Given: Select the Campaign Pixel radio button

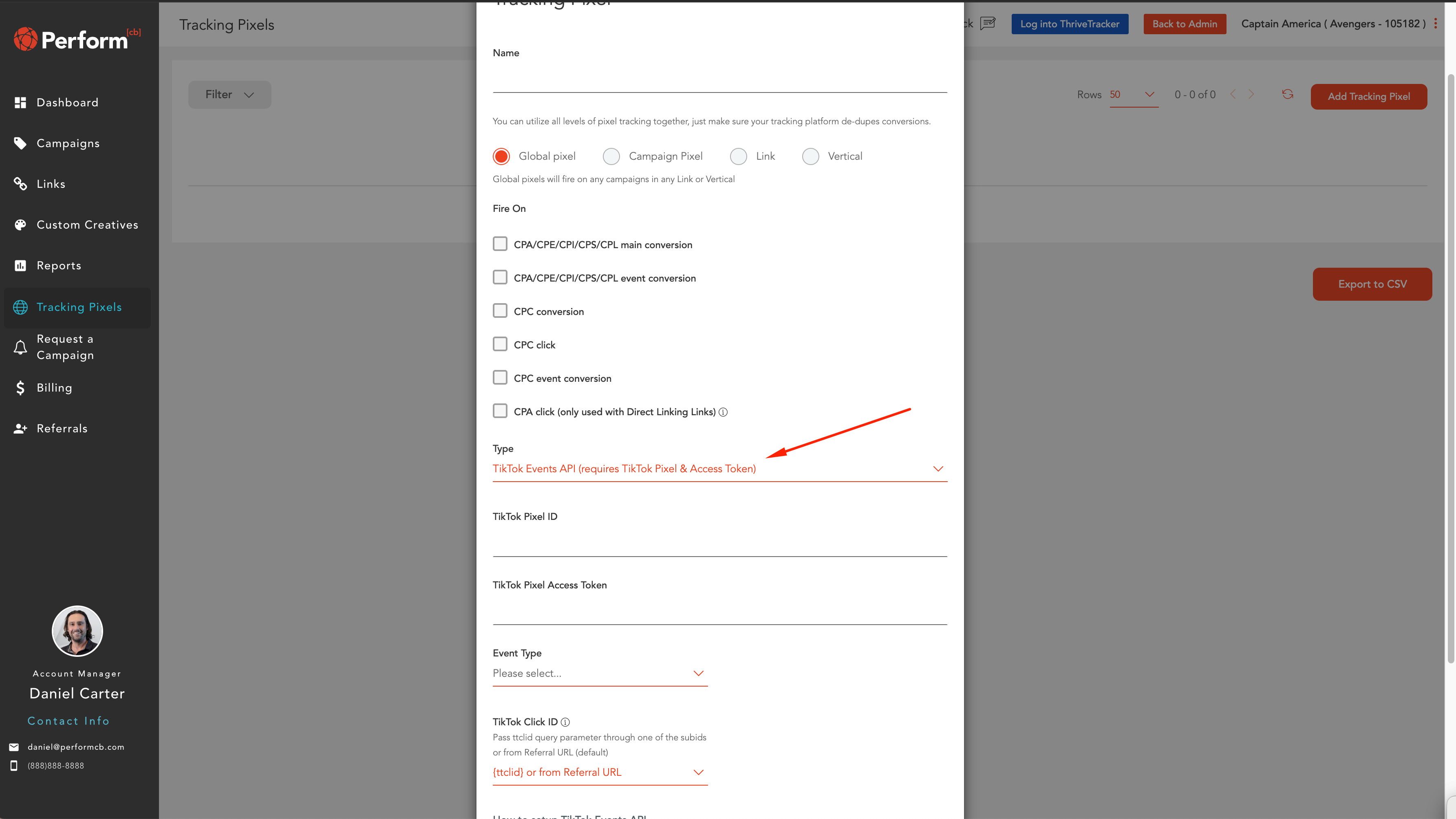Looking at the screenshot, I should tap(611, 156).
